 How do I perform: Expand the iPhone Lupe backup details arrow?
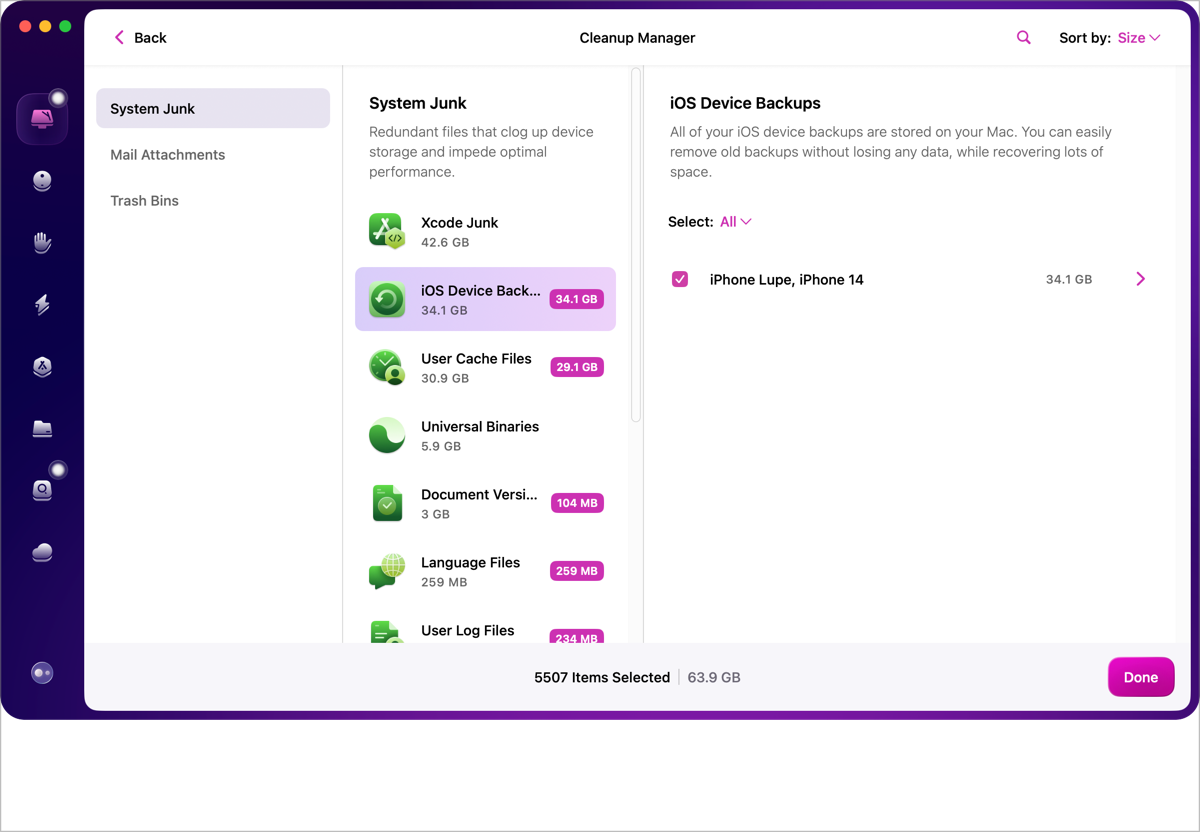point(1140,280)
